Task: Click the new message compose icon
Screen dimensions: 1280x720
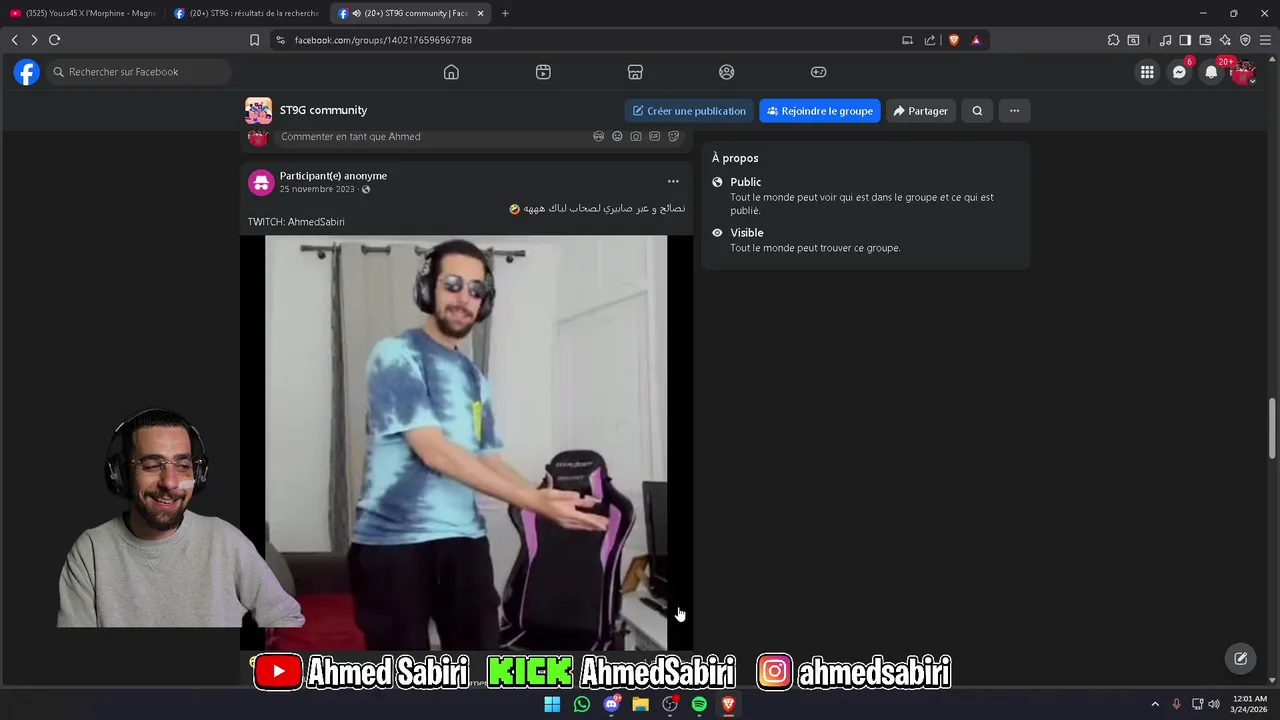Action: coord(1240,658)
